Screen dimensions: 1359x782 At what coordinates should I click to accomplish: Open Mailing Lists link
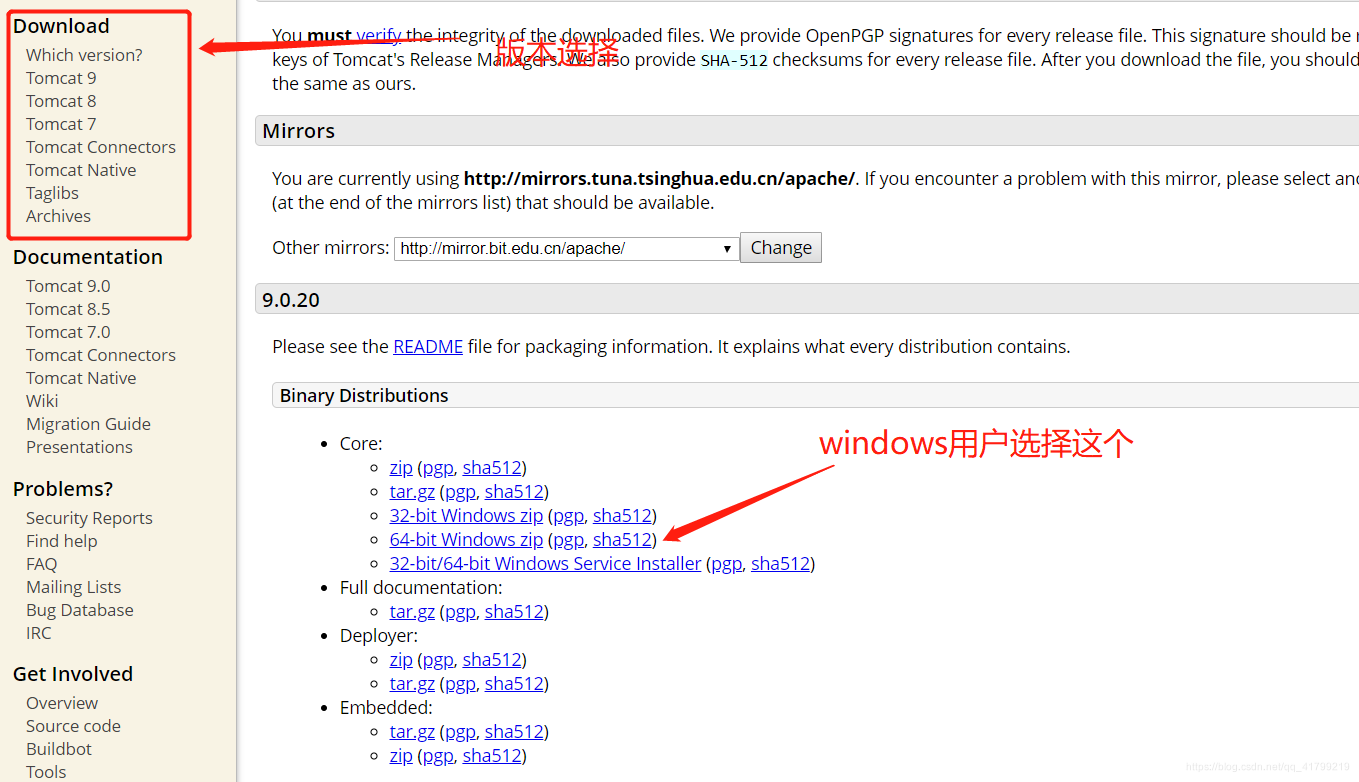[74, 587]
